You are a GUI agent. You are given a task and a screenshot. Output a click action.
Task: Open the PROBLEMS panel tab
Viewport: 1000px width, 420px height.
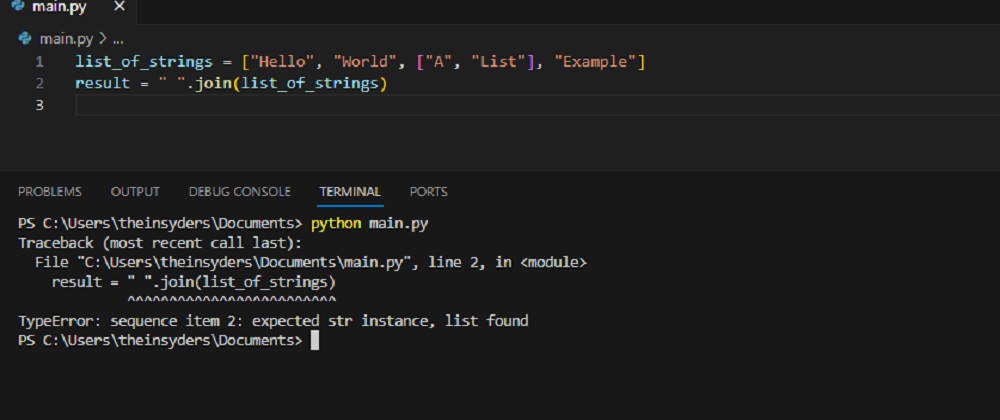point(50,192)
